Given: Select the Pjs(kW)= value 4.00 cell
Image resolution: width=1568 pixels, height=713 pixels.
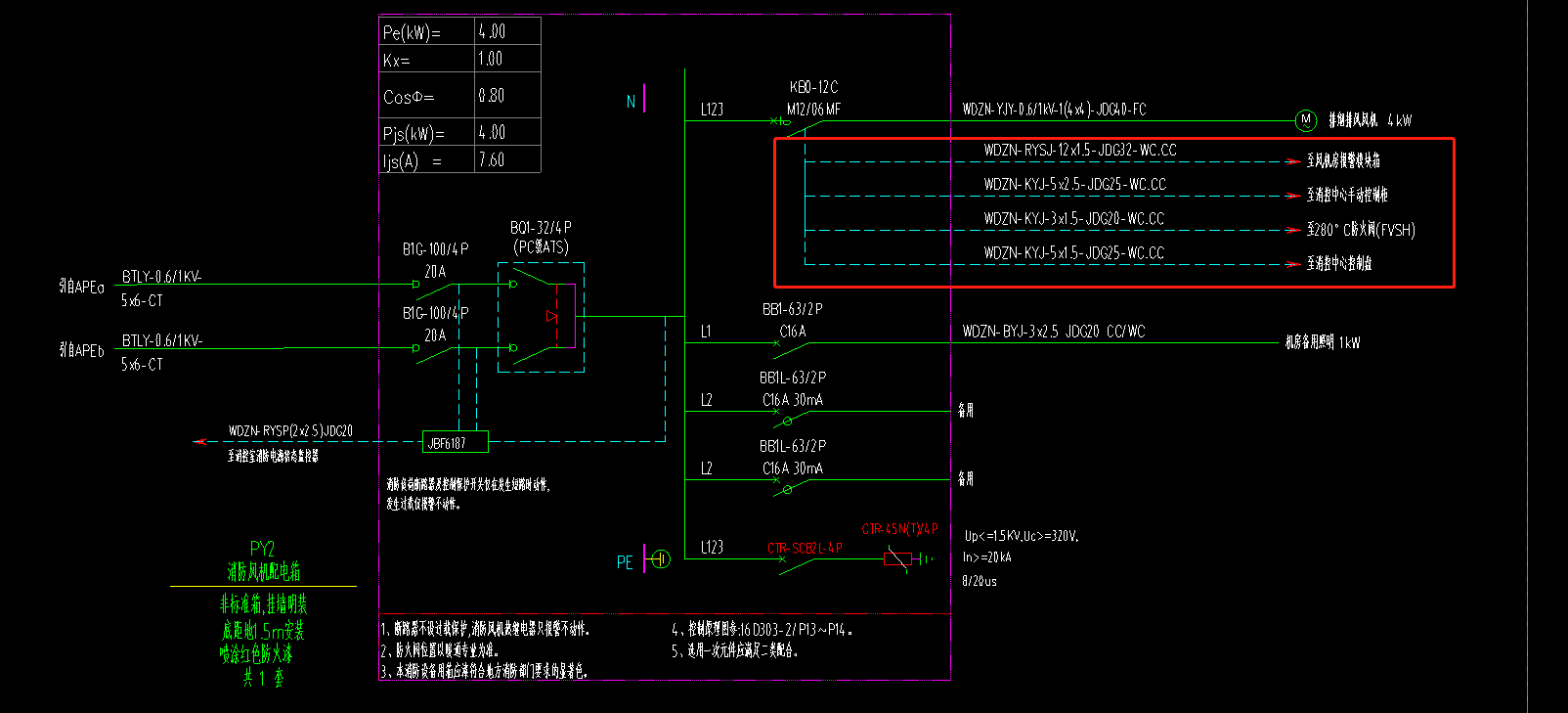Looking at the screenshot, I should [x=507, y=132].
